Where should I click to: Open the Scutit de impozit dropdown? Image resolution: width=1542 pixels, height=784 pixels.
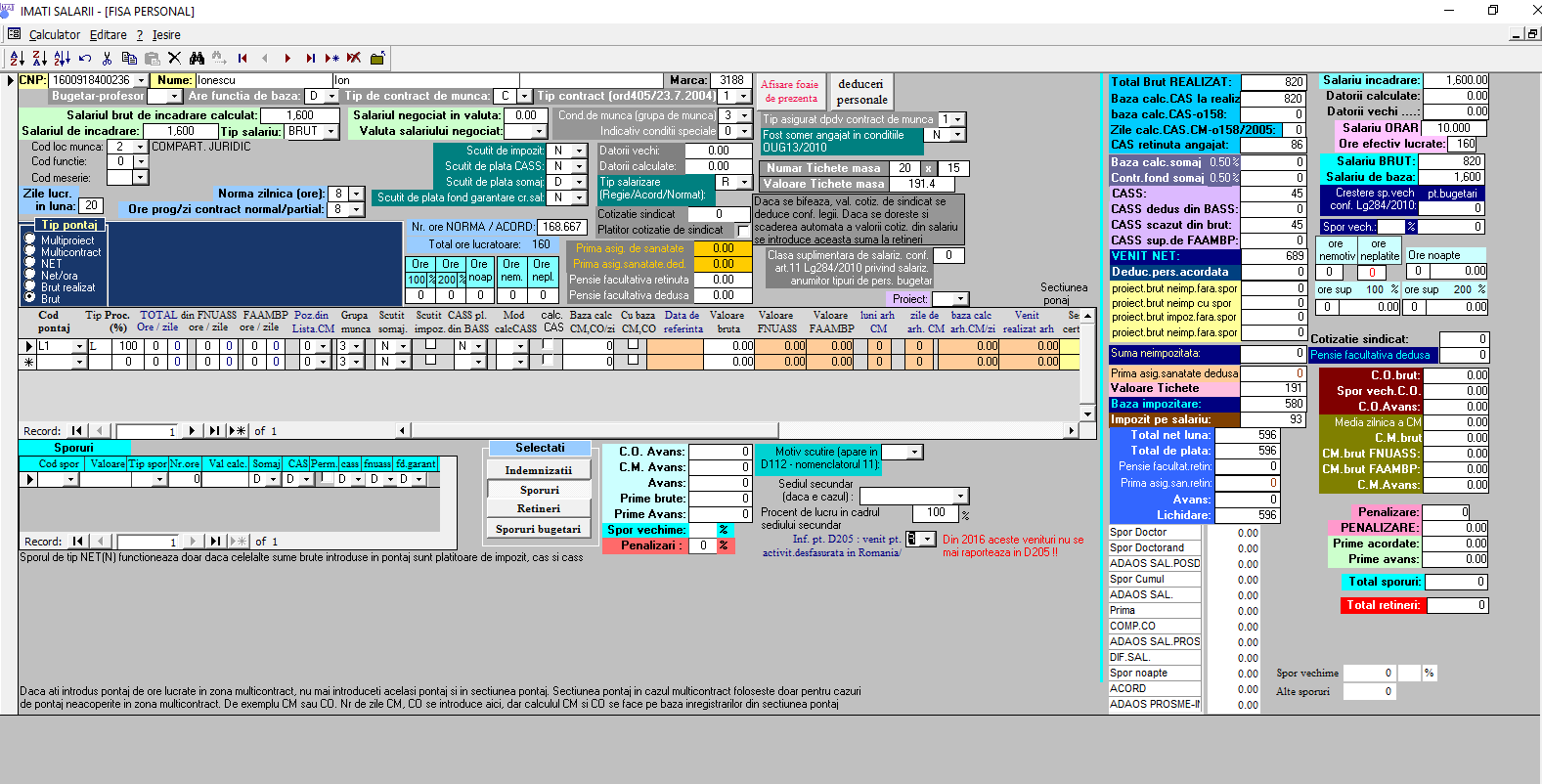[579, 151]
